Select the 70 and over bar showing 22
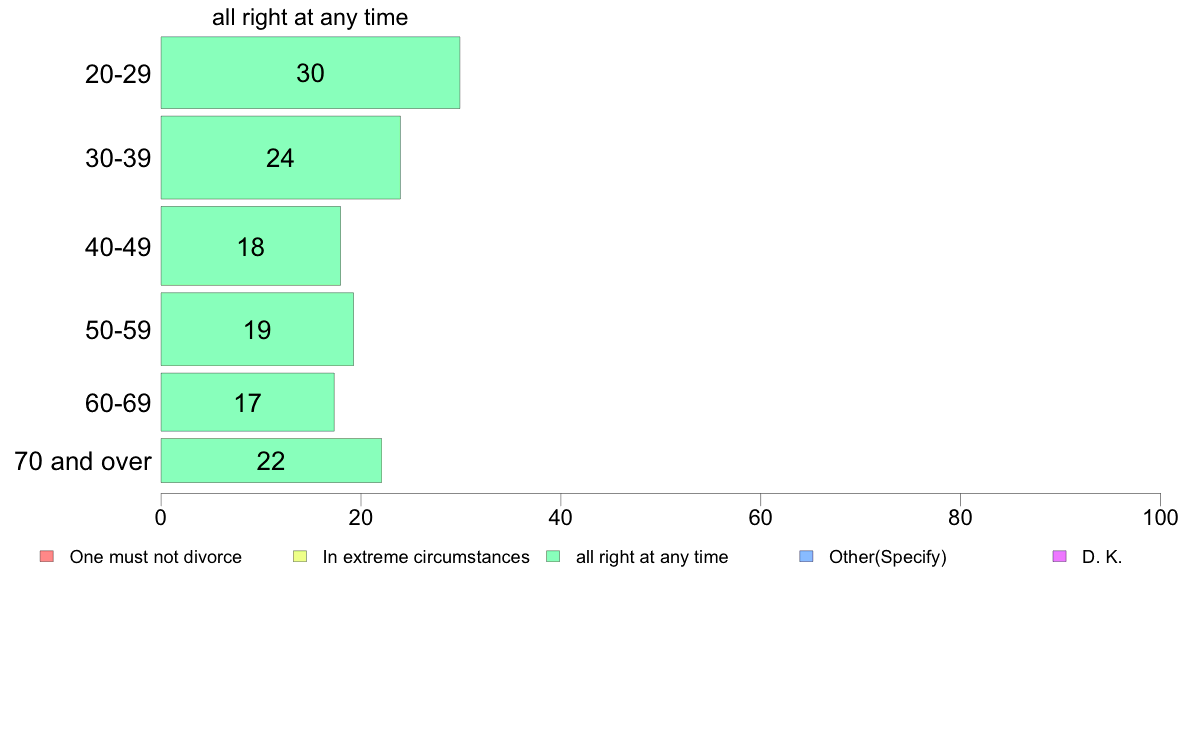This screenshot has width=1188, height=736. coord(271,460)
